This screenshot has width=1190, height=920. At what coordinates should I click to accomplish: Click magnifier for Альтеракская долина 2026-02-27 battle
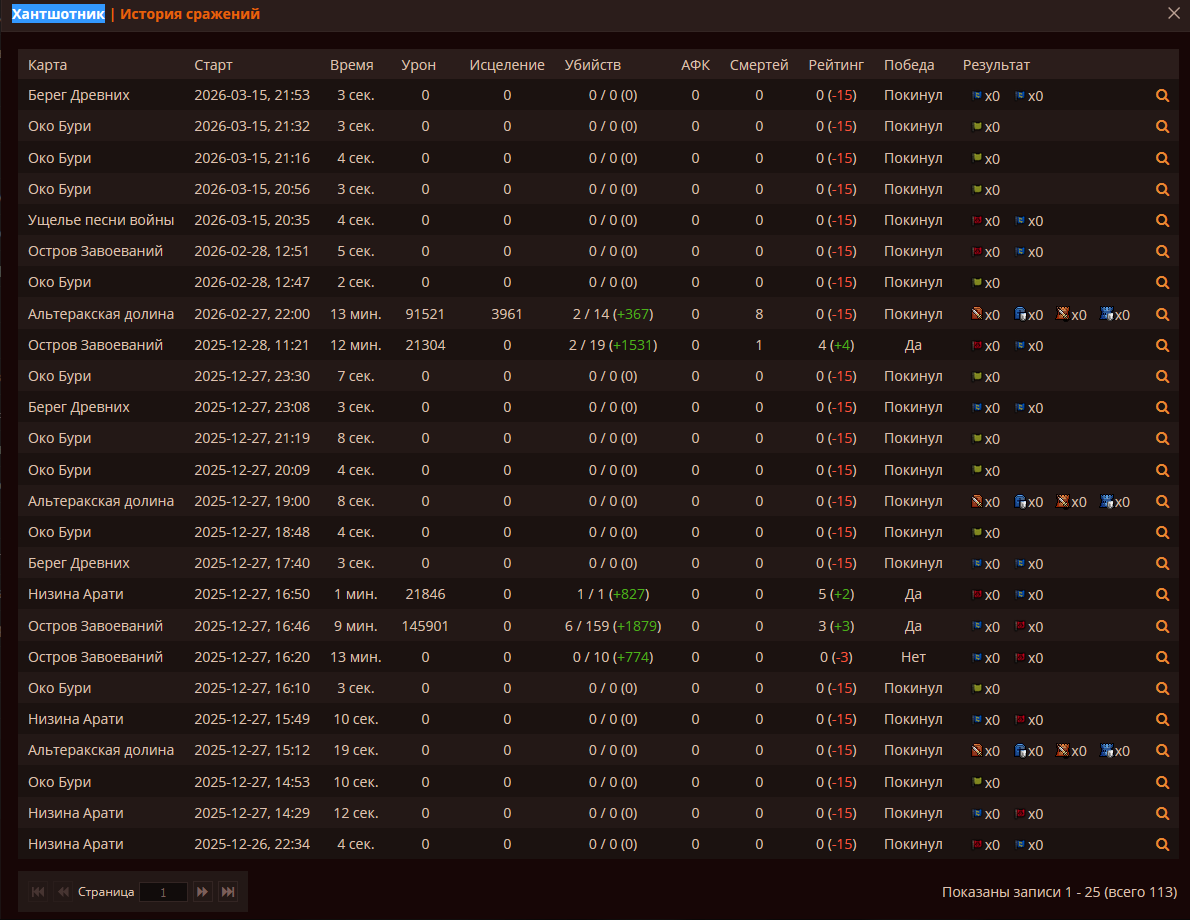[1162, 314]
